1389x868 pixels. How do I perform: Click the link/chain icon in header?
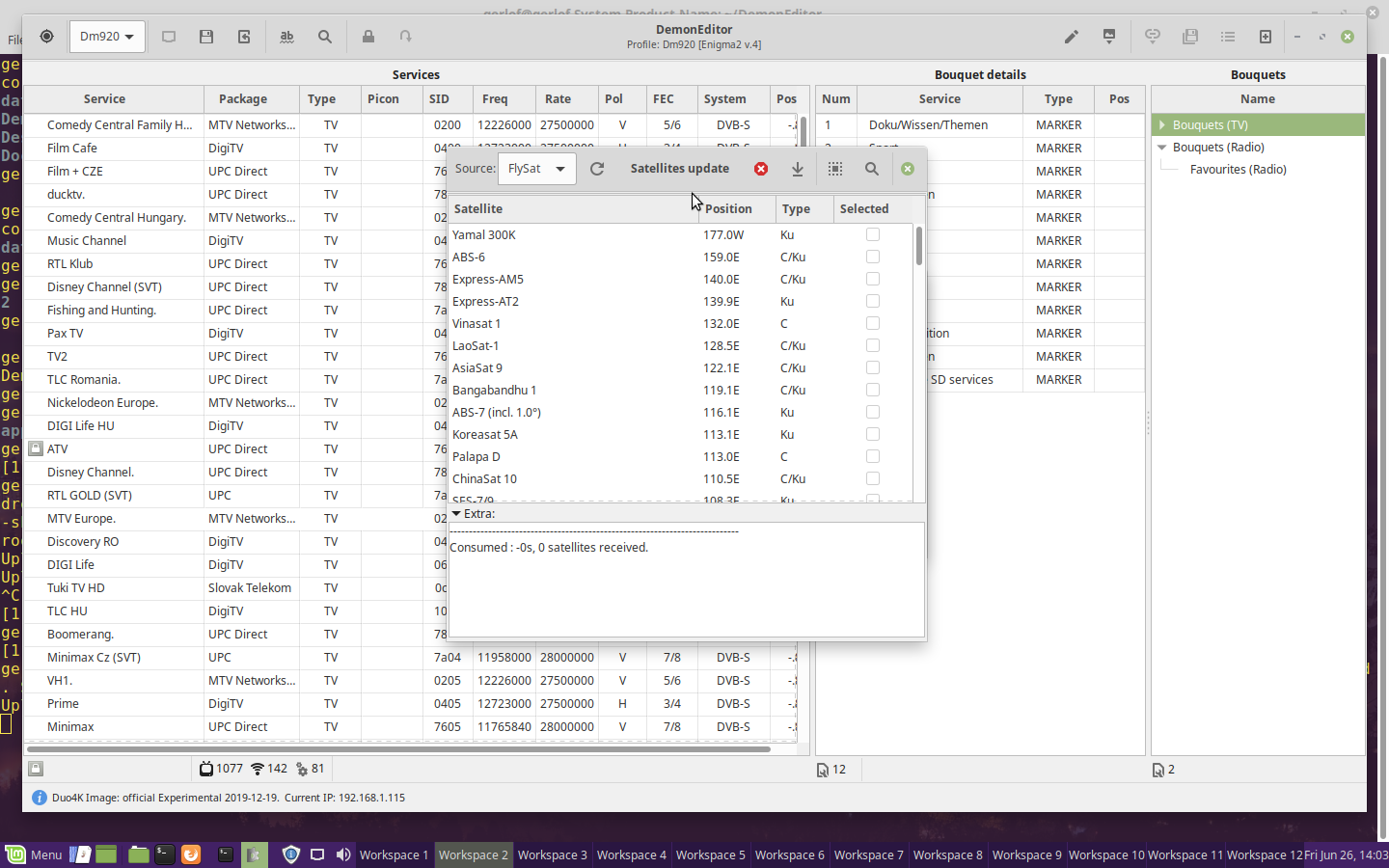1152,37
